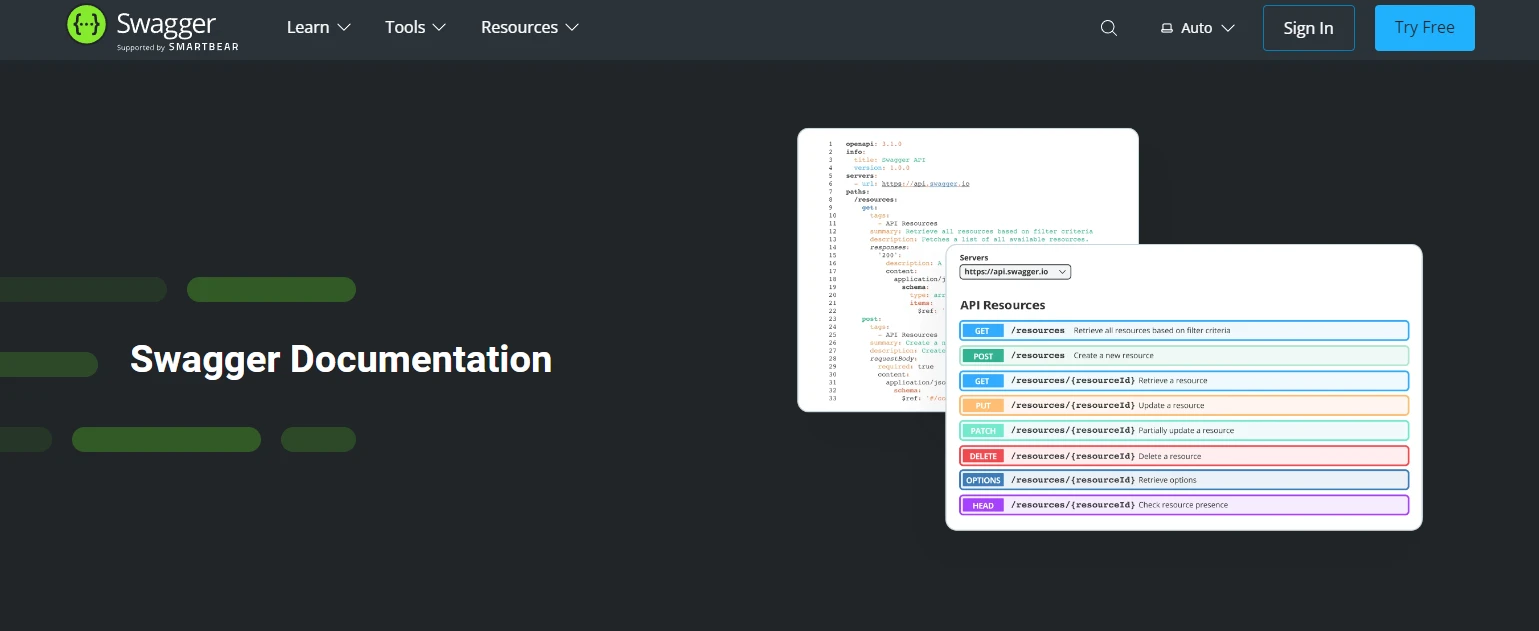Click the POST method badge

(x=982, y=356)
